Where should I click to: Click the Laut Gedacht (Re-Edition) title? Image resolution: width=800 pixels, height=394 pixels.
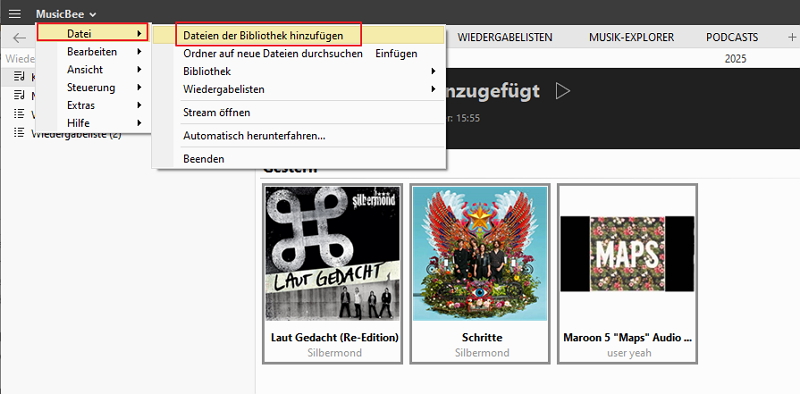point(334,338)
